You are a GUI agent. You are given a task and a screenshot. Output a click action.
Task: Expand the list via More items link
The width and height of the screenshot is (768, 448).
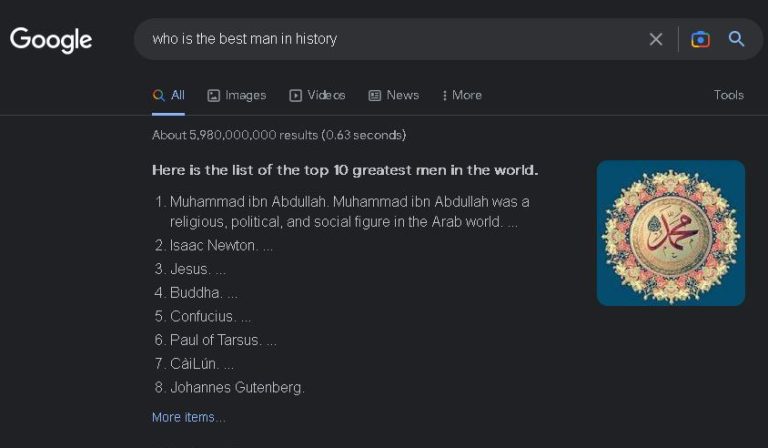(189, 417)
